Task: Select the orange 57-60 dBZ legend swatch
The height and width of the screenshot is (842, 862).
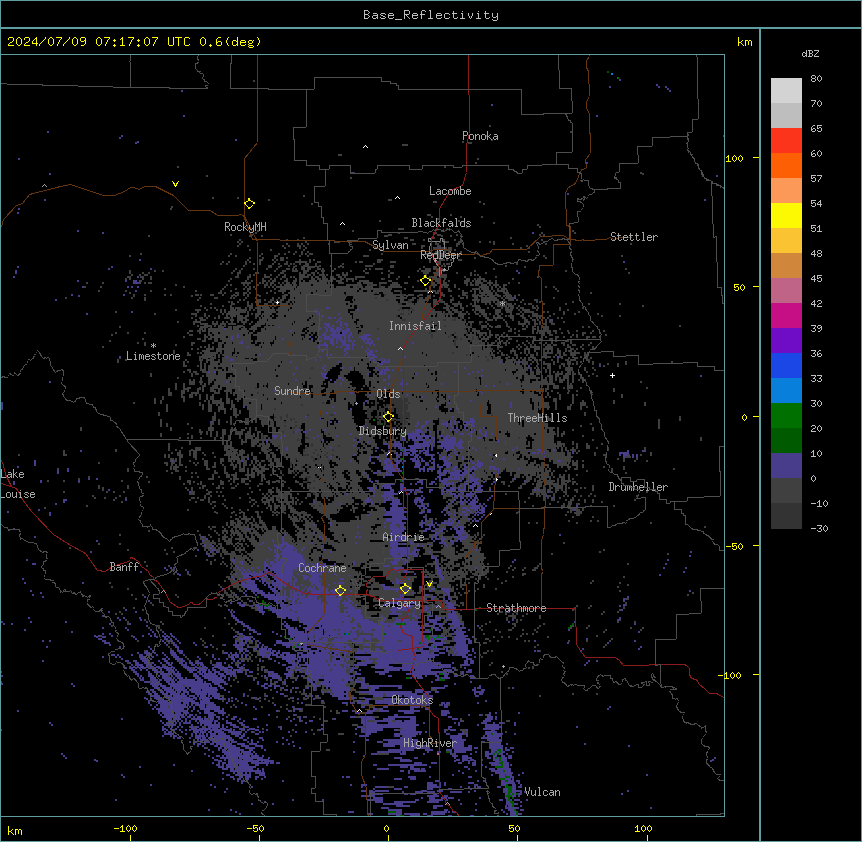Action: coord(786,165)
